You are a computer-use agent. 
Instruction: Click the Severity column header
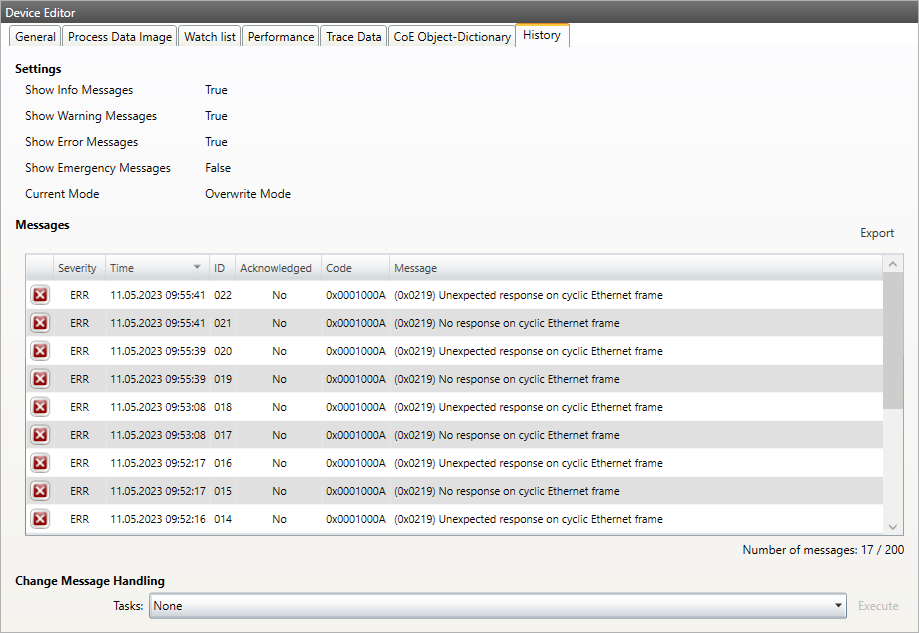77,268
